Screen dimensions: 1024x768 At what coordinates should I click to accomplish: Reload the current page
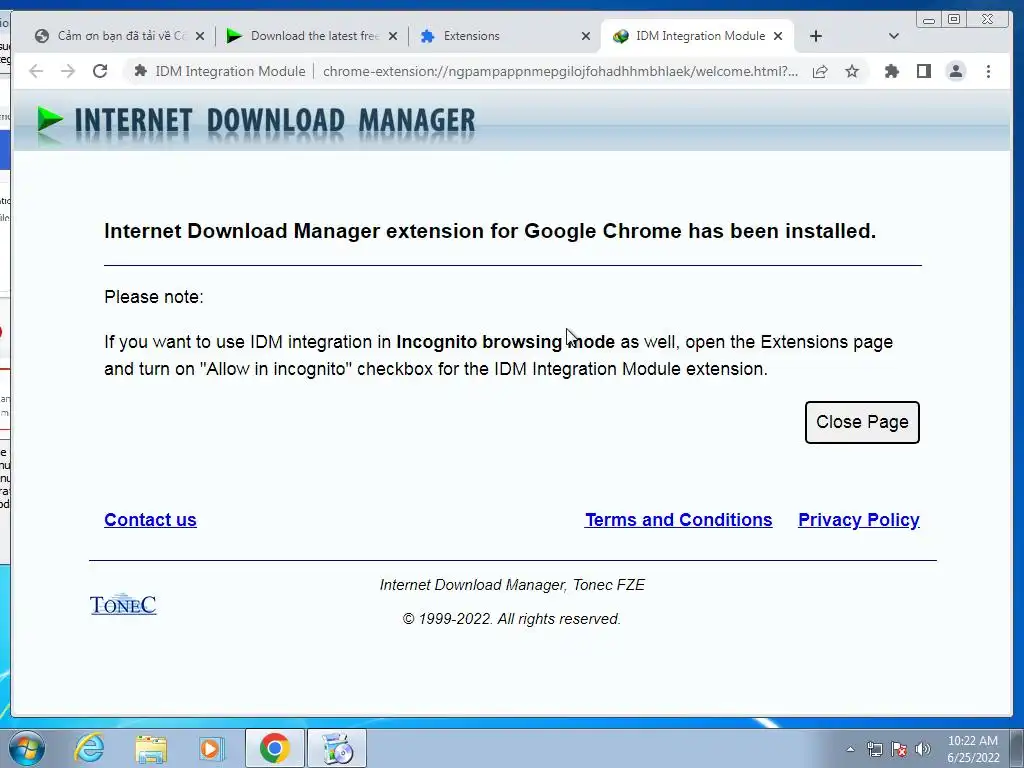[100, 71]
